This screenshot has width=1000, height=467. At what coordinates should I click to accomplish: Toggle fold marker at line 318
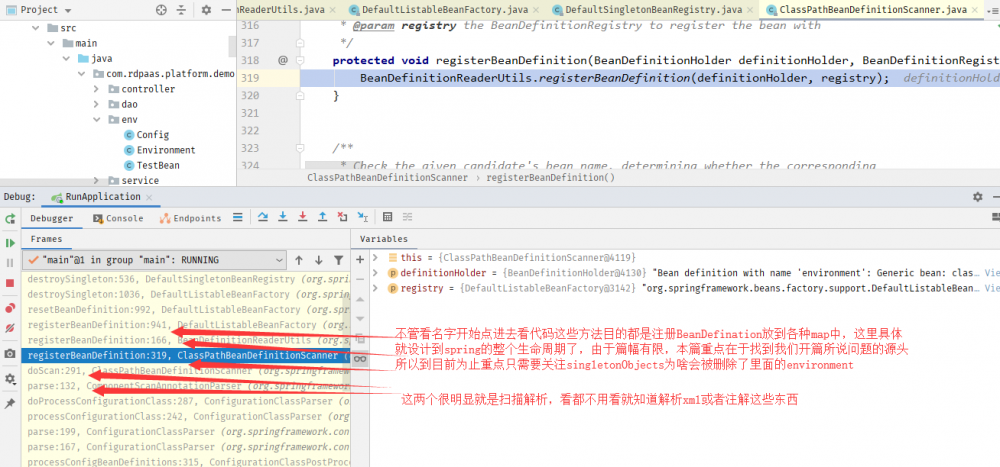(298, 61)
